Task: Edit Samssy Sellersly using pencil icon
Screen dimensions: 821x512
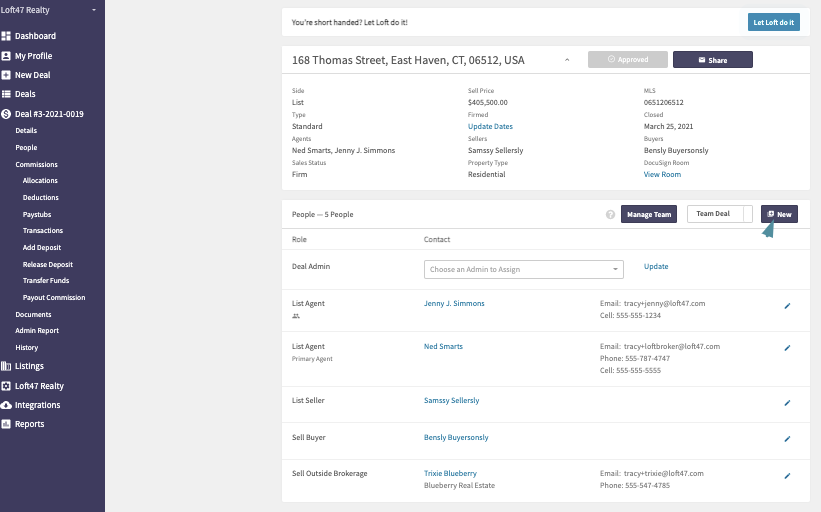Action: [787, 403]
